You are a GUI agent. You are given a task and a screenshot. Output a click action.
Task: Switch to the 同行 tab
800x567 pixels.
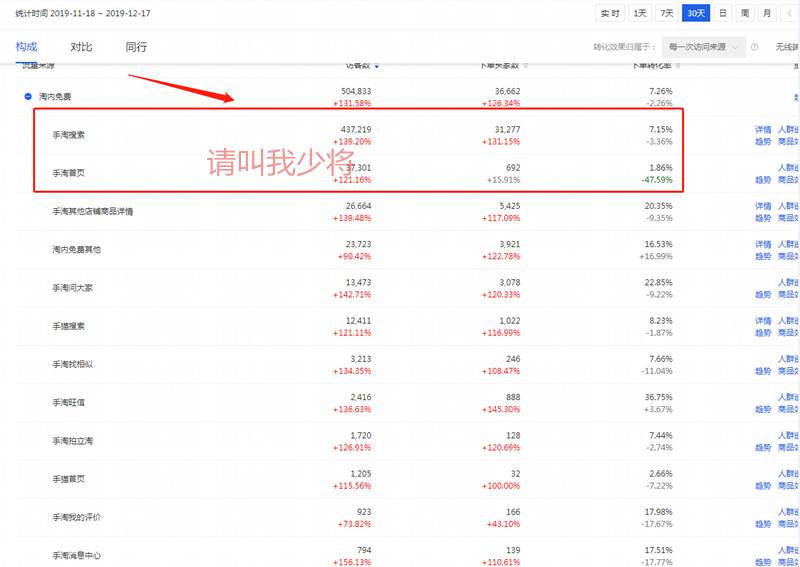click(x=136, y=47)
